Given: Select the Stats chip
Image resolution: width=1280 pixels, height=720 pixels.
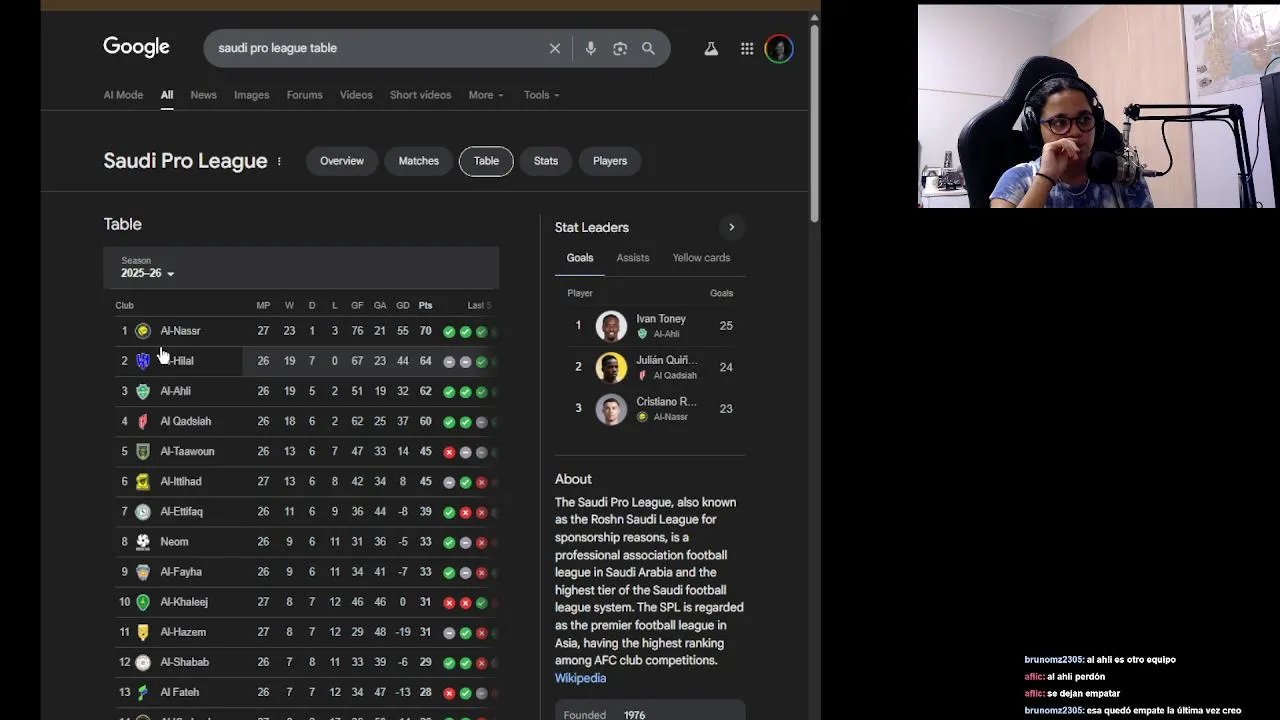Looking at the screenshot, I should pos(546,161).
